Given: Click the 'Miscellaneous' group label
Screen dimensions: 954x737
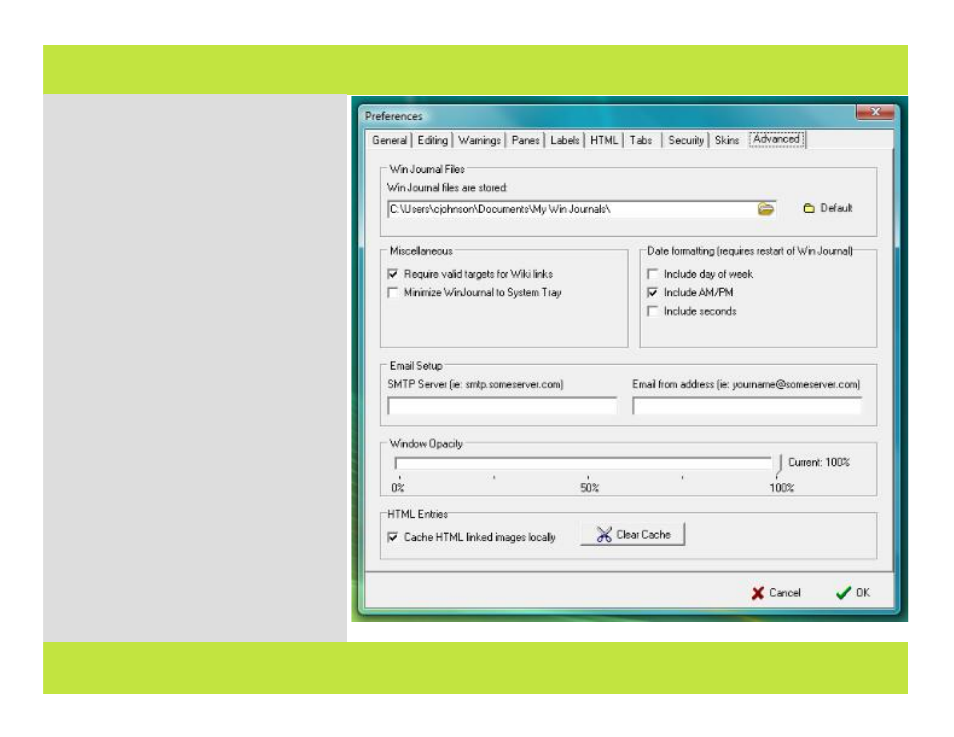Looking at the screenshot, I should click(421, 251).
